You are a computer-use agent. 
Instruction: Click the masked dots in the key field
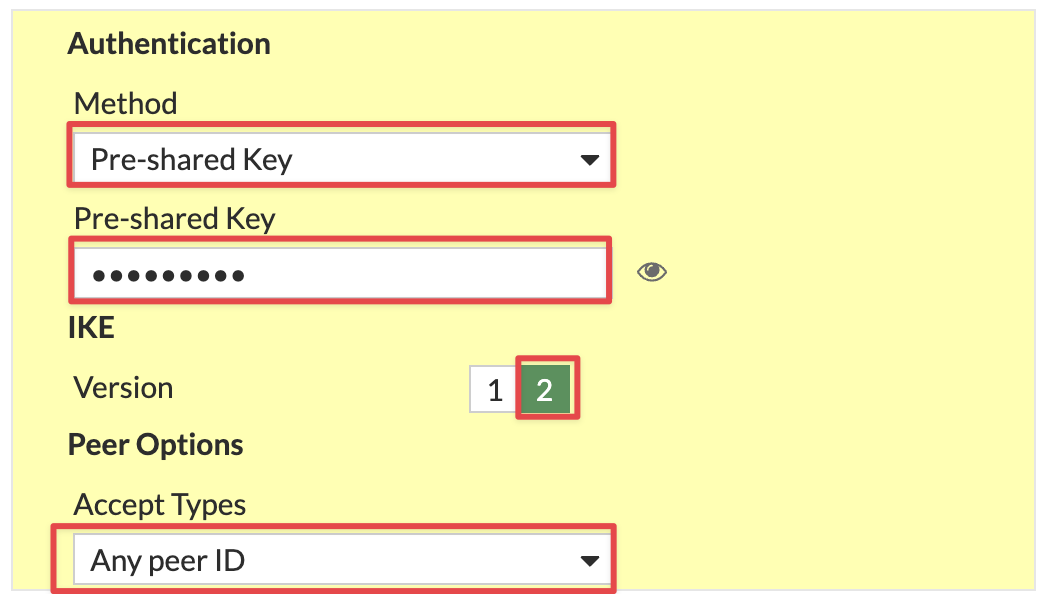click(x=168, y=274)
